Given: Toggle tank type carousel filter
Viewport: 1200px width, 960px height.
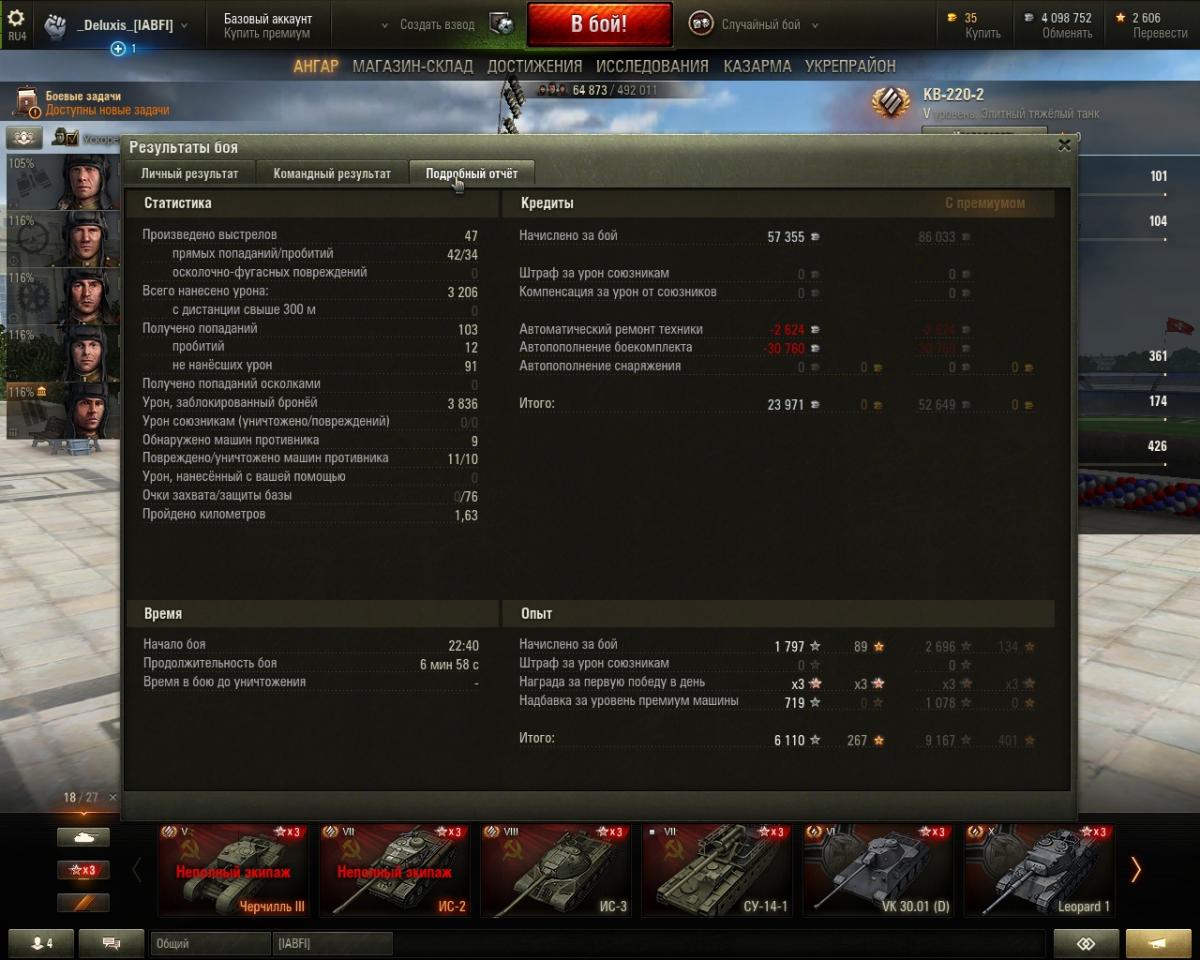Looking at the screenshot, I should click(83, 837).
